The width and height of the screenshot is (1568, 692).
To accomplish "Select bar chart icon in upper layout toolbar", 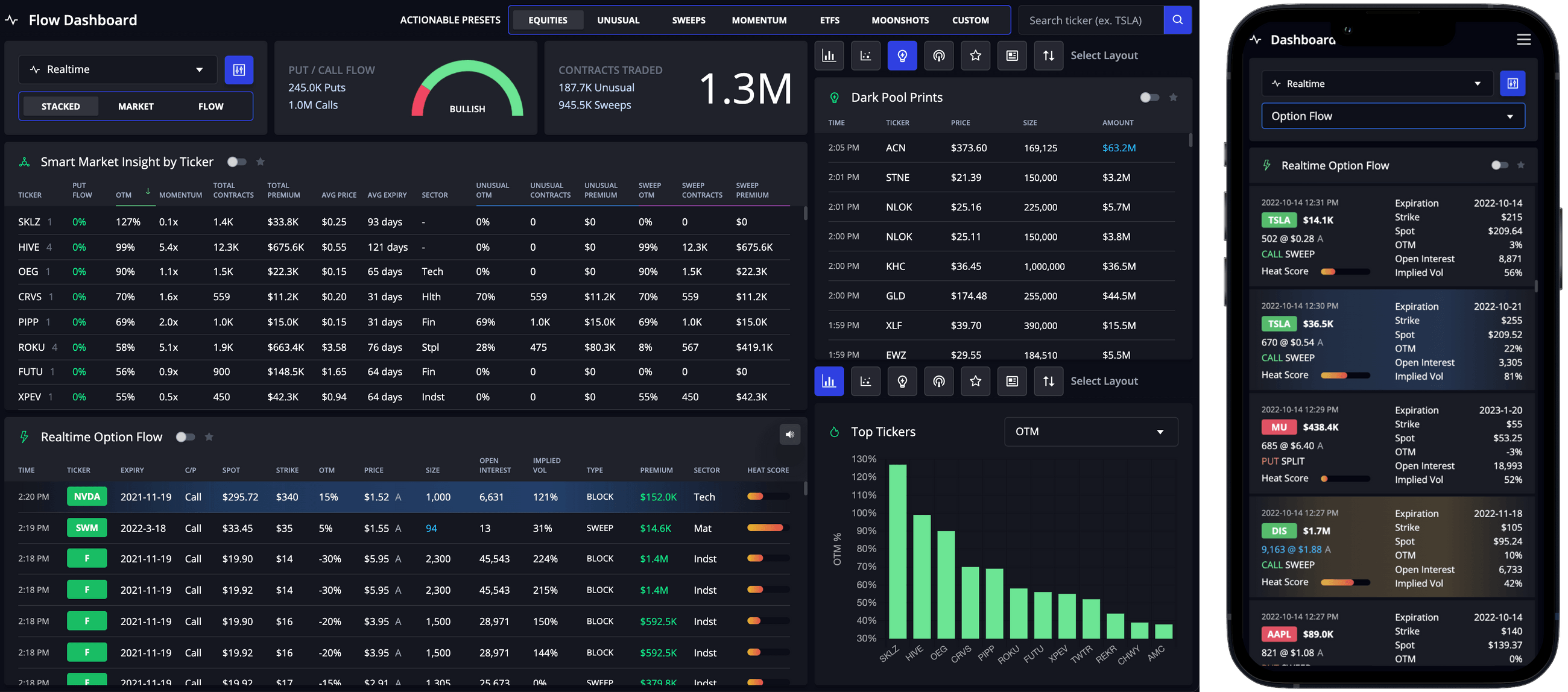I will tap(829, 55).
